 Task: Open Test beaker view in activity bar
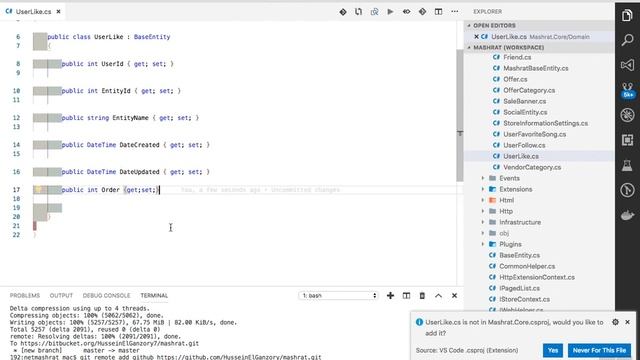click(627, 165)
